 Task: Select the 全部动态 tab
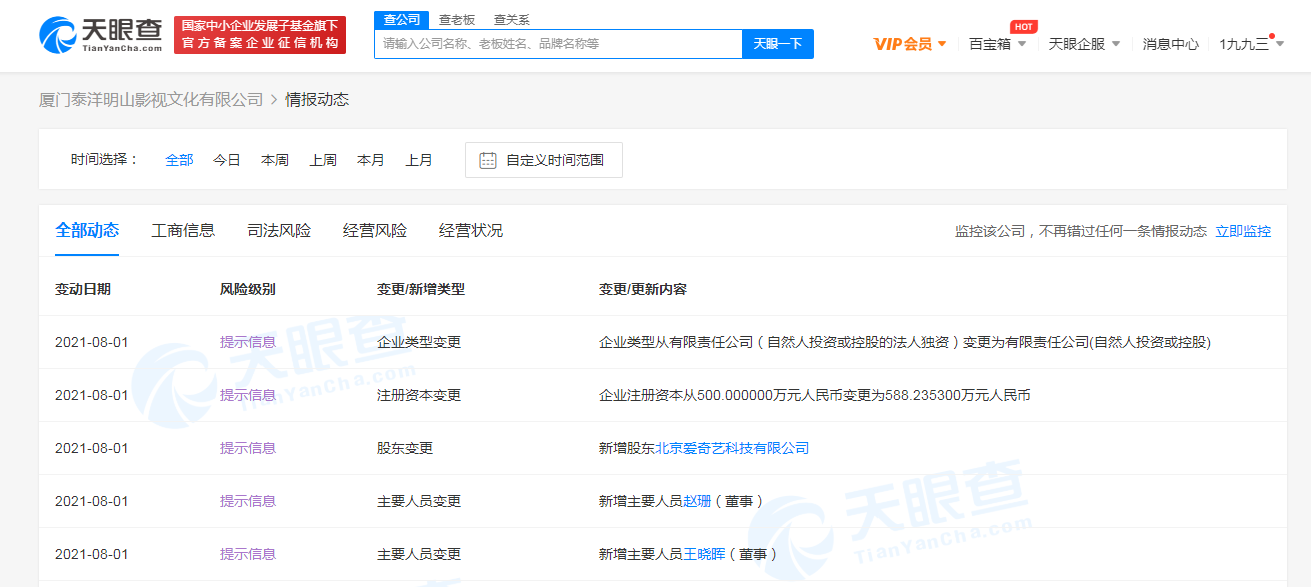click(x=87, y=230)
